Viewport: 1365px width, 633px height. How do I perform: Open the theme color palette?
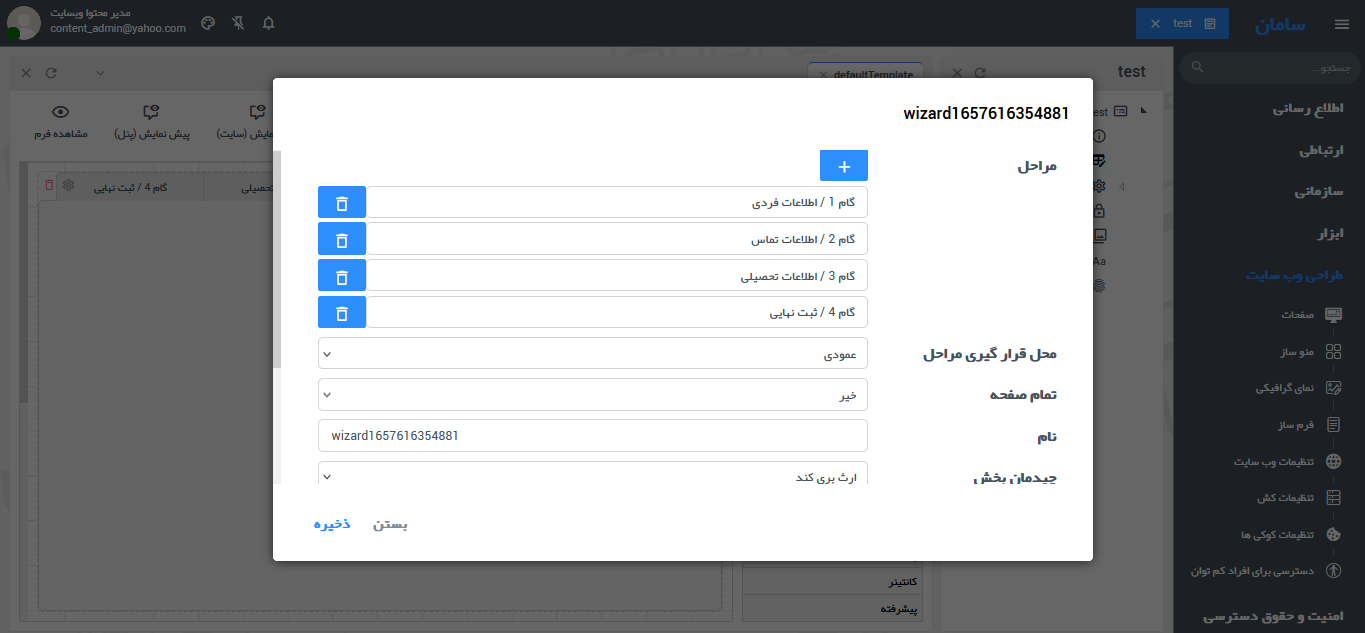208,23
